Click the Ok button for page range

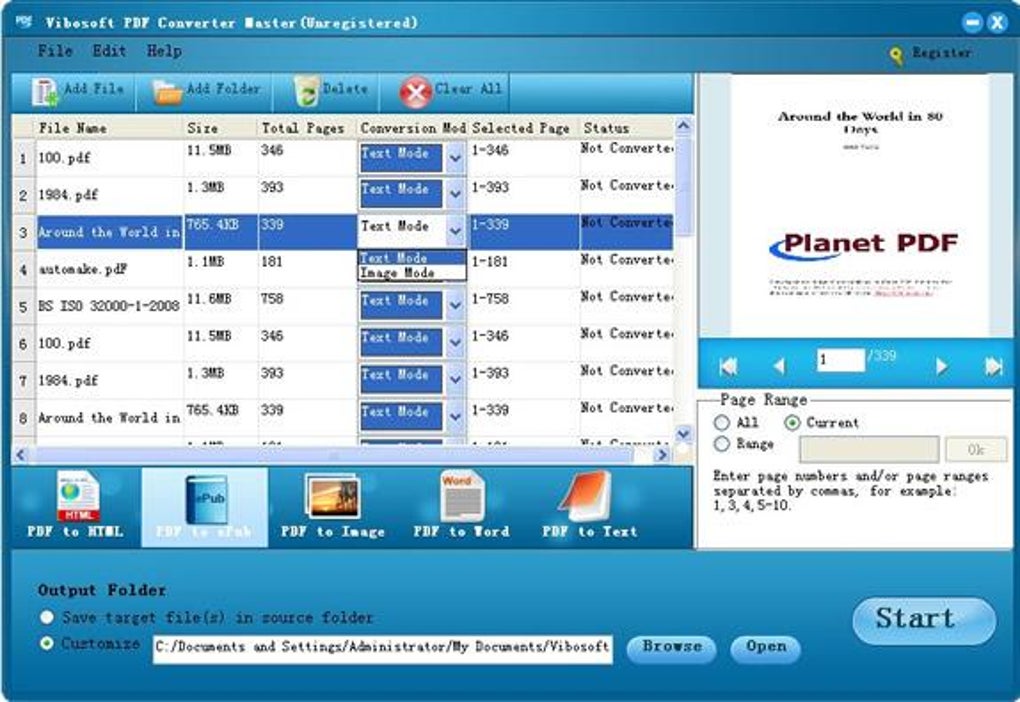coord(976,450)
